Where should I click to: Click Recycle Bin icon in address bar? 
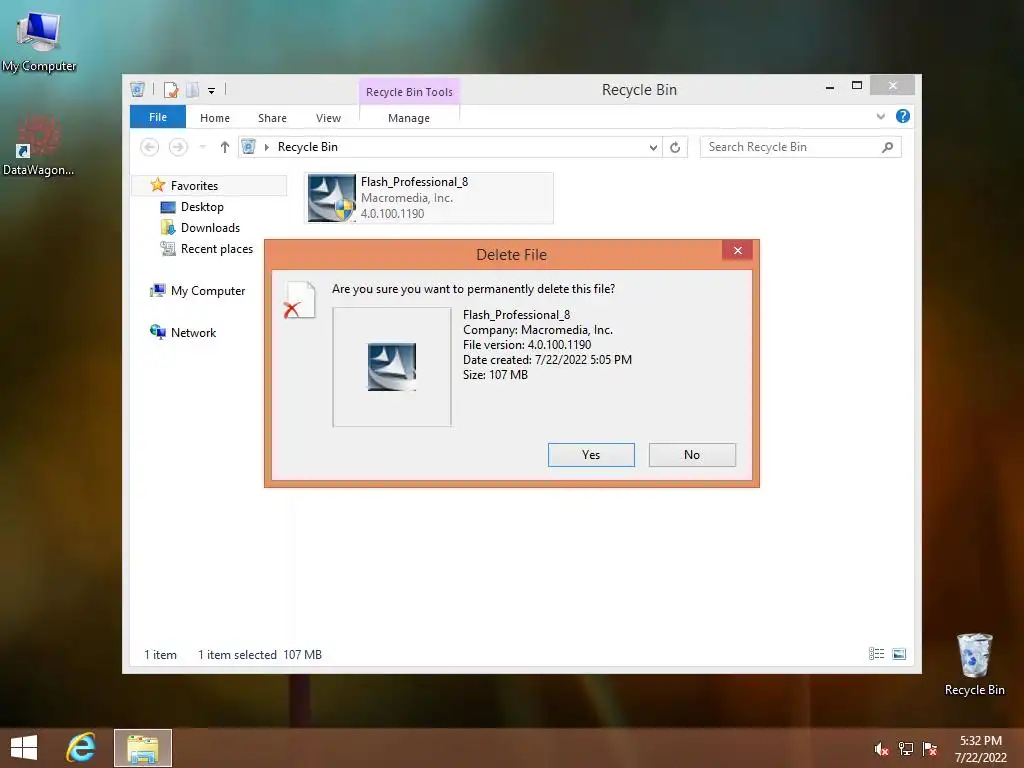pyautogui.click(x=248, y=147)
